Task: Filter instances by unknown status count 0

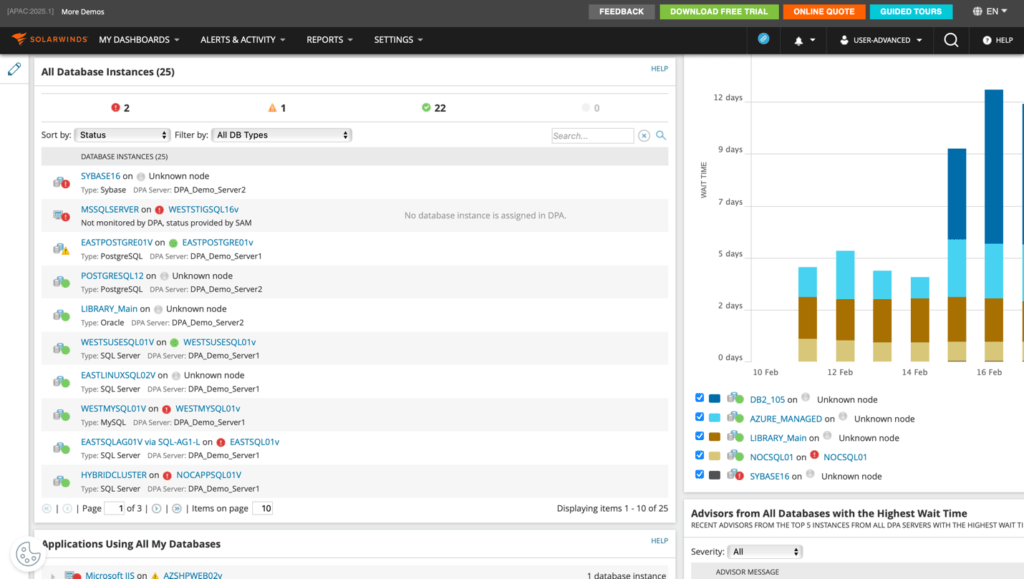Action: 590,108
